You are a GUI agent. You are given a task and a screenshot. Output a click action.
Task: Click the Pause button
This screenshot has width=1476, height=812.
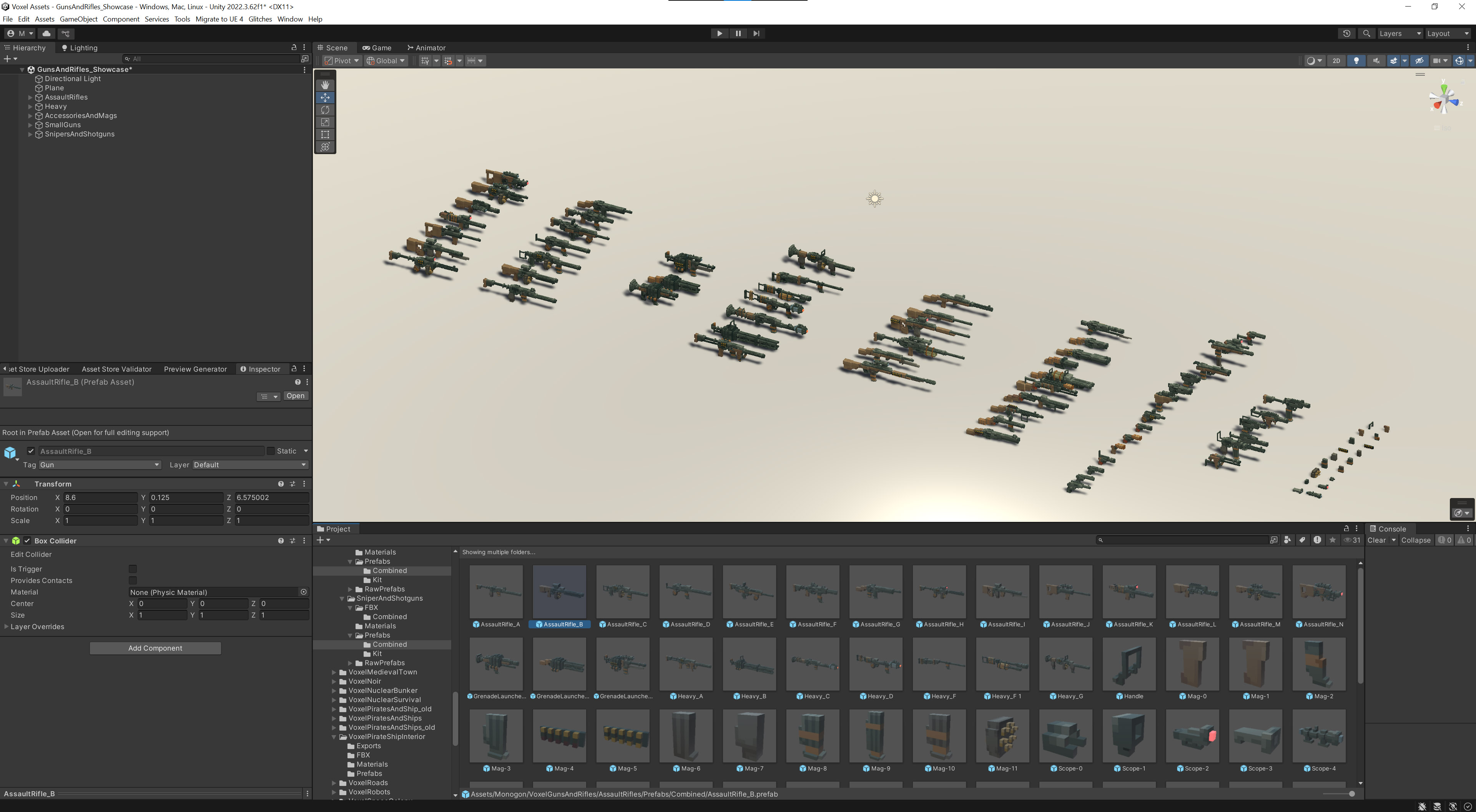click(x=738, y=33)
